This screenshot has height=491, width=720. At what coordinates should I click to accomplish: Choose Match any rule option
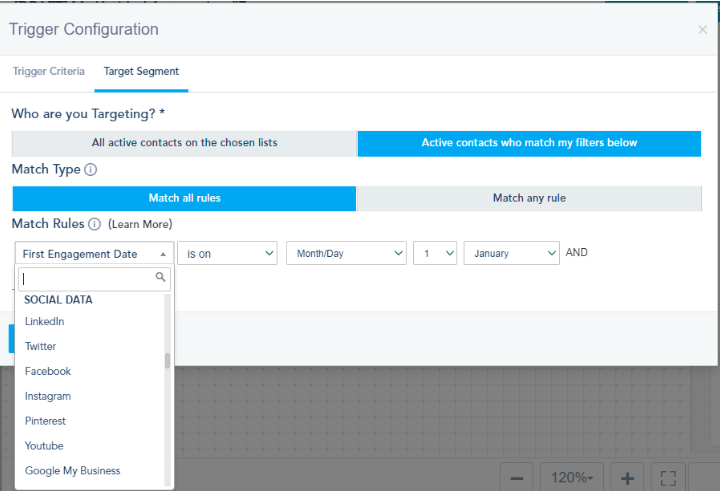tap(529, 198)
